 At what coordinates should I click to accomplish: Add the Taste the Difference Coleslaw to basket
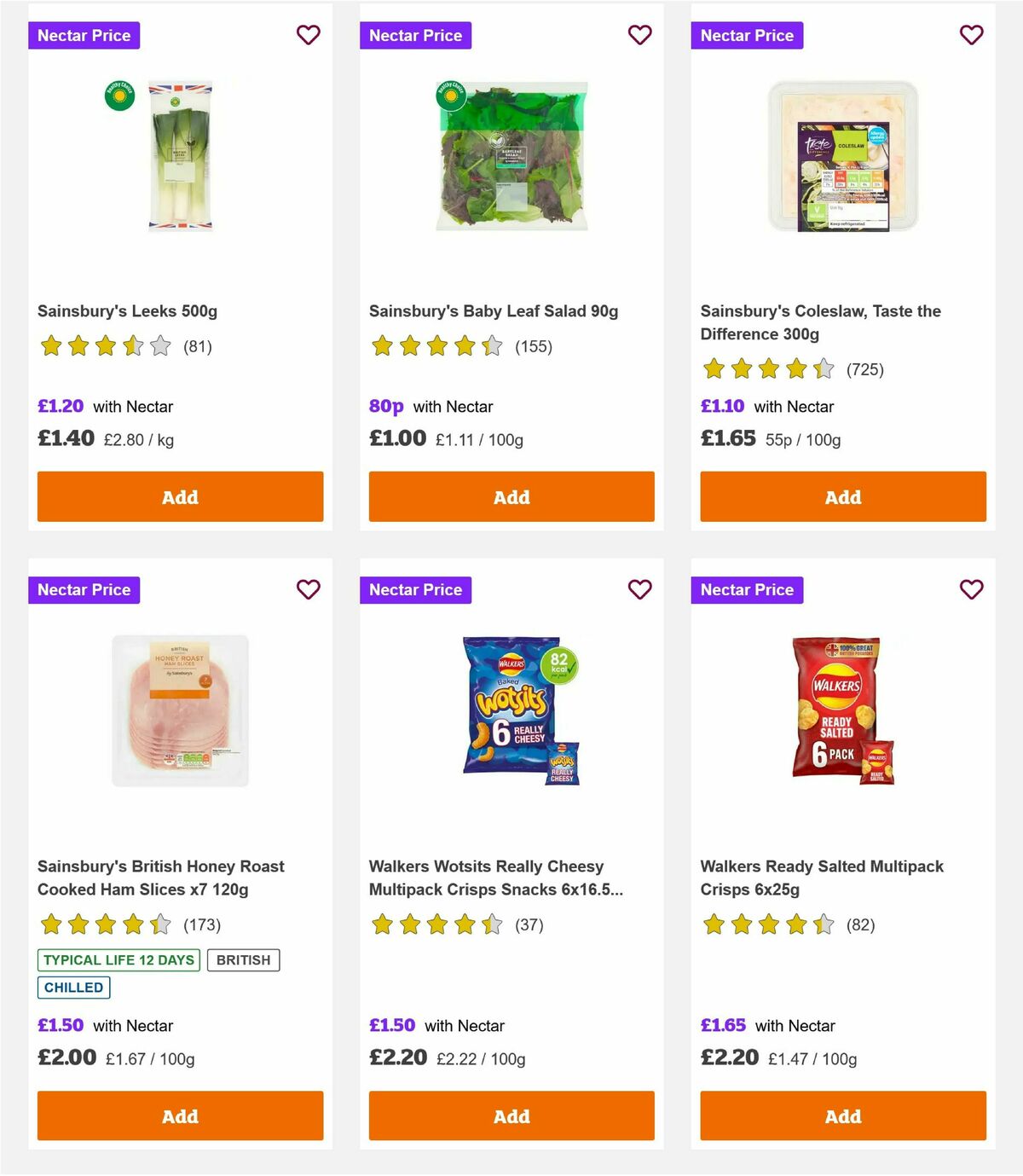point(842,496)
